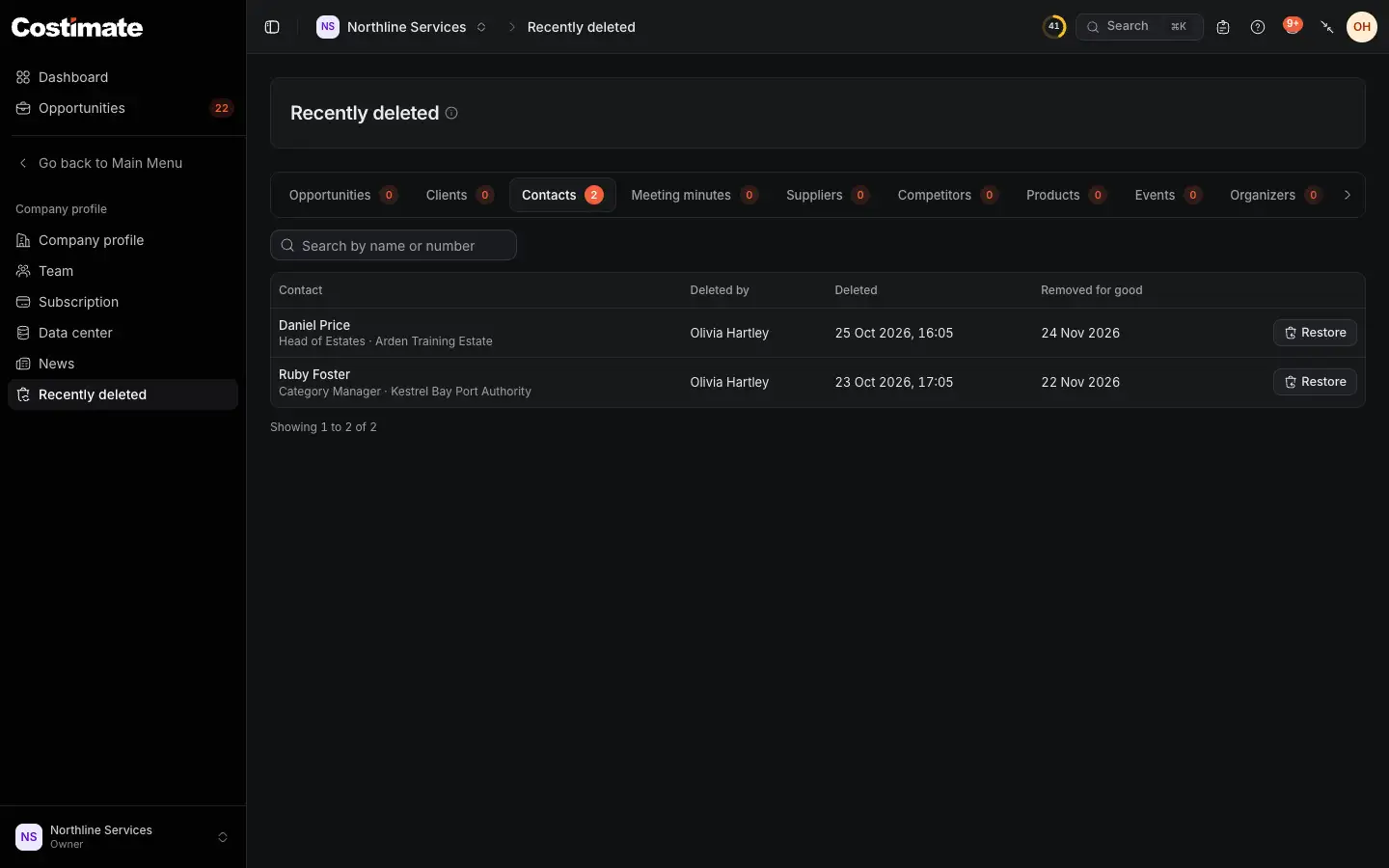The image size is (1389, 868).
Task: Open the Data center page
Action: (x=123, y=333)
